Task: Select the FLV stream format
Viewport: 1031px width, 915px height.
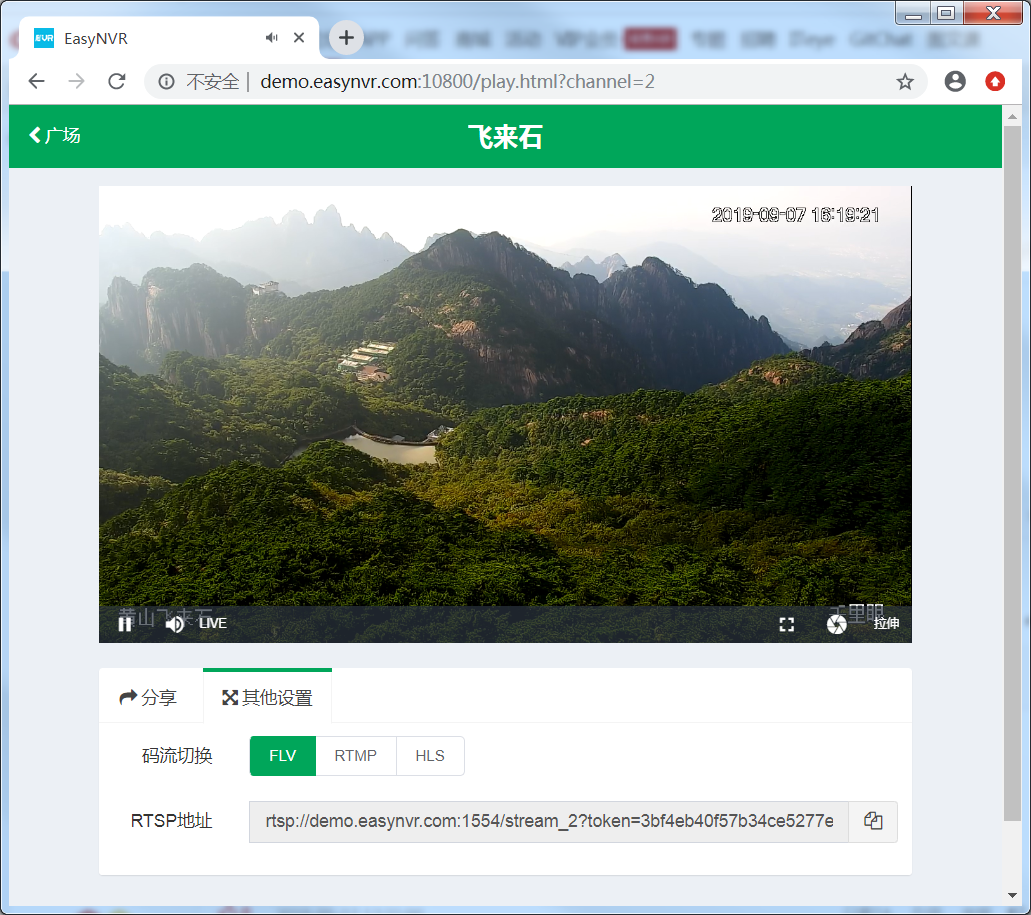Action: click(283, 756)
